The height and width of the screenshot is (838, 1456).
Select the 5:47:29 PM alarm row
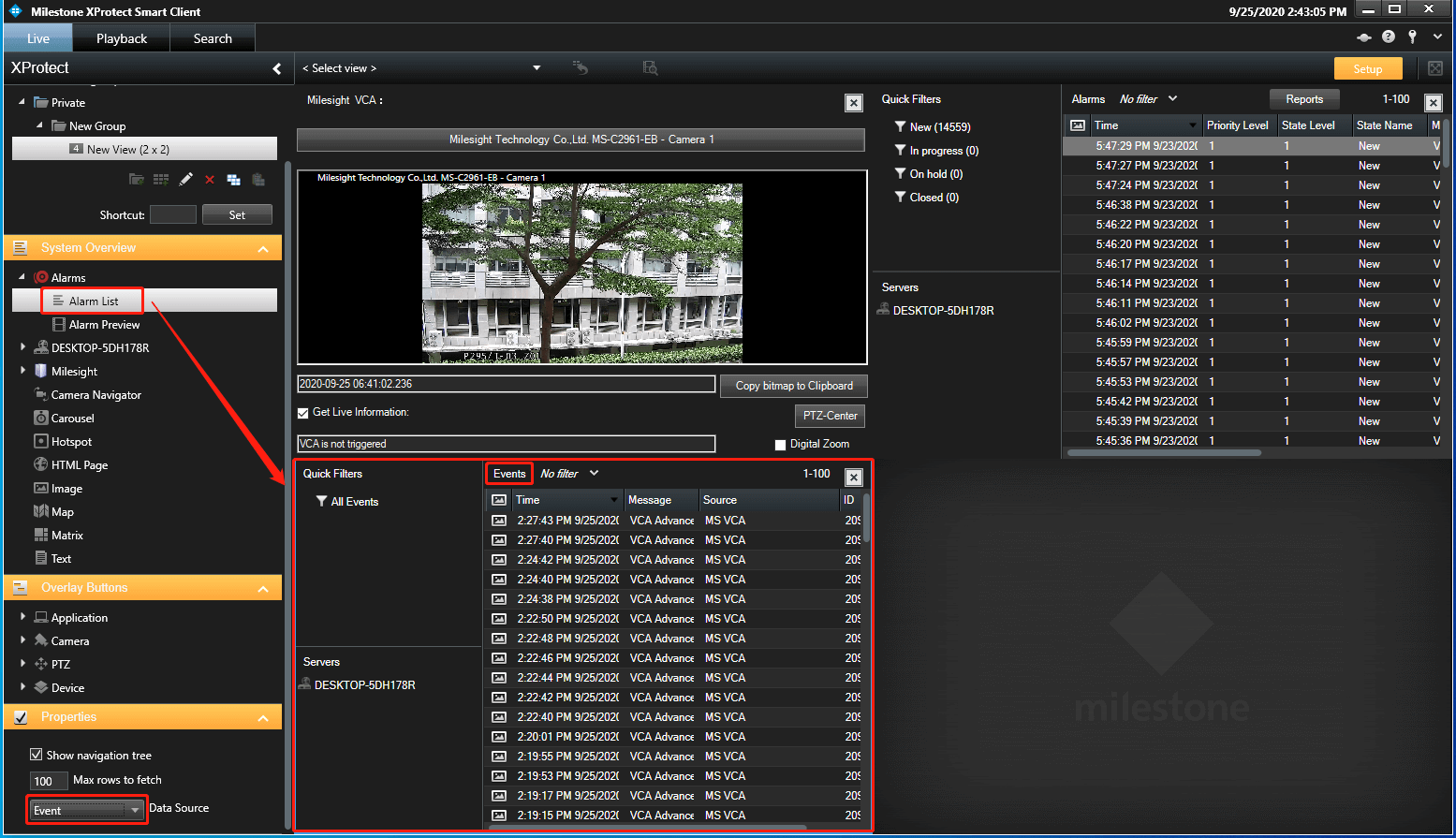[1251, 146]
